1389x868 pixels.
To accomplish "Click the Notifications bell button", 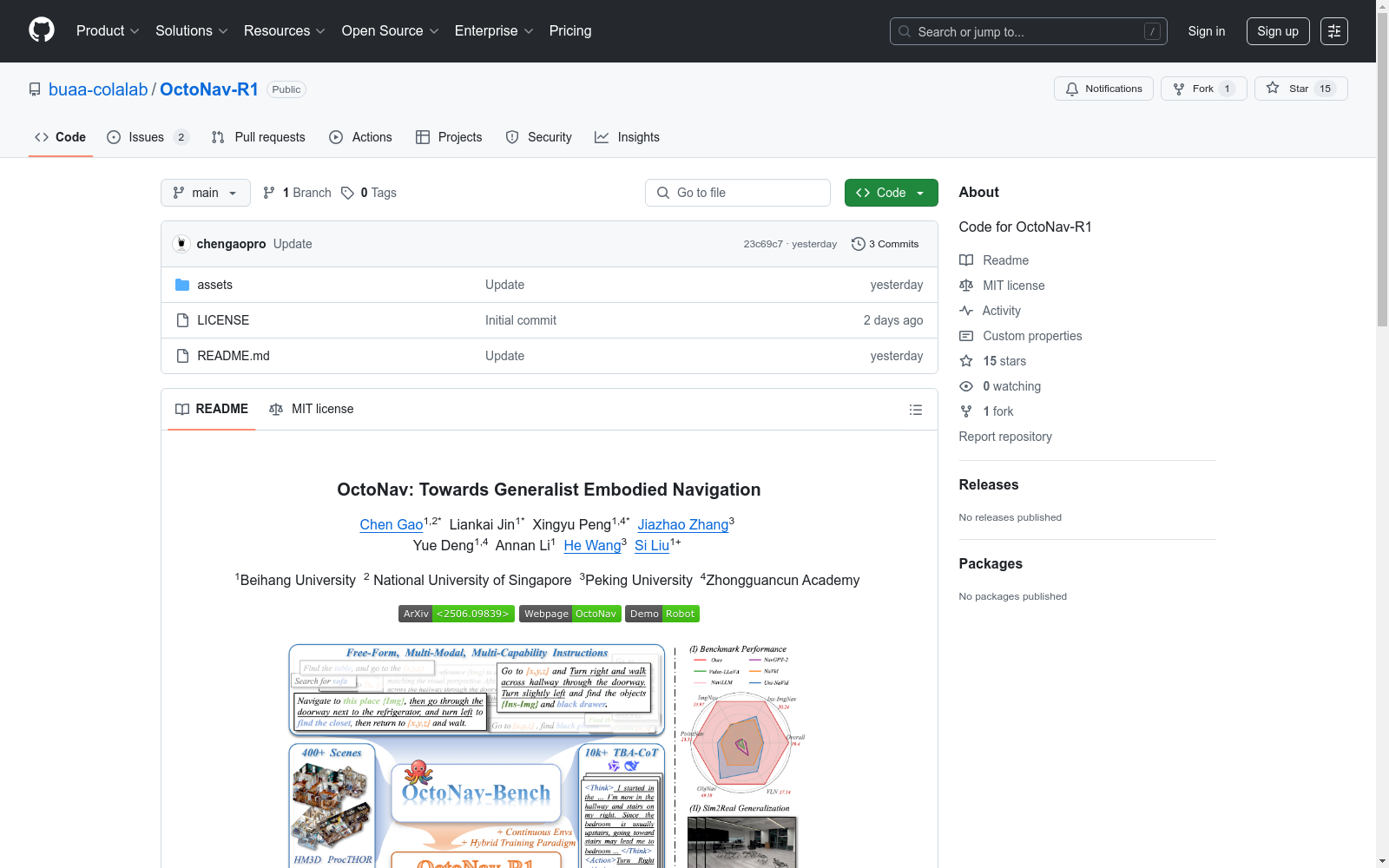I will click(1103, 89).
